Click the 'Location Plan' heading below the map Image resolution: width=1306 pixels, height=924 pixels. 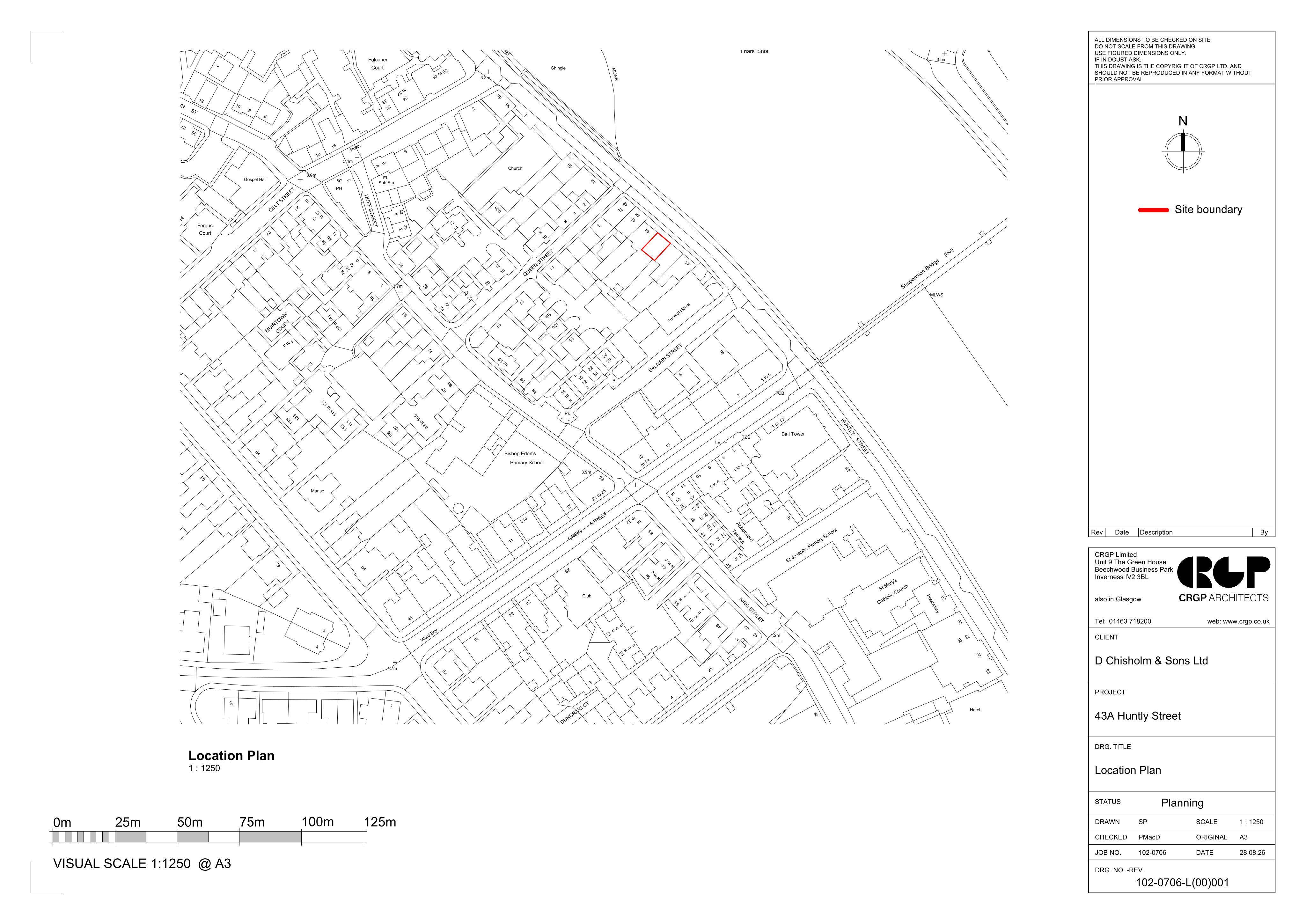231,756
